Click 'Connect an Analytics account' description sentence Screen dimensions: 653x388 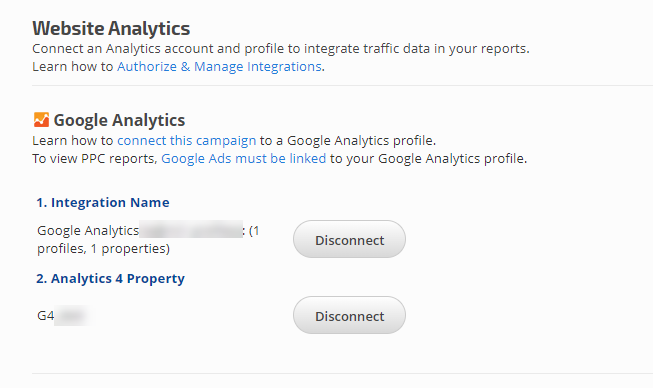[x=281, y=49]
